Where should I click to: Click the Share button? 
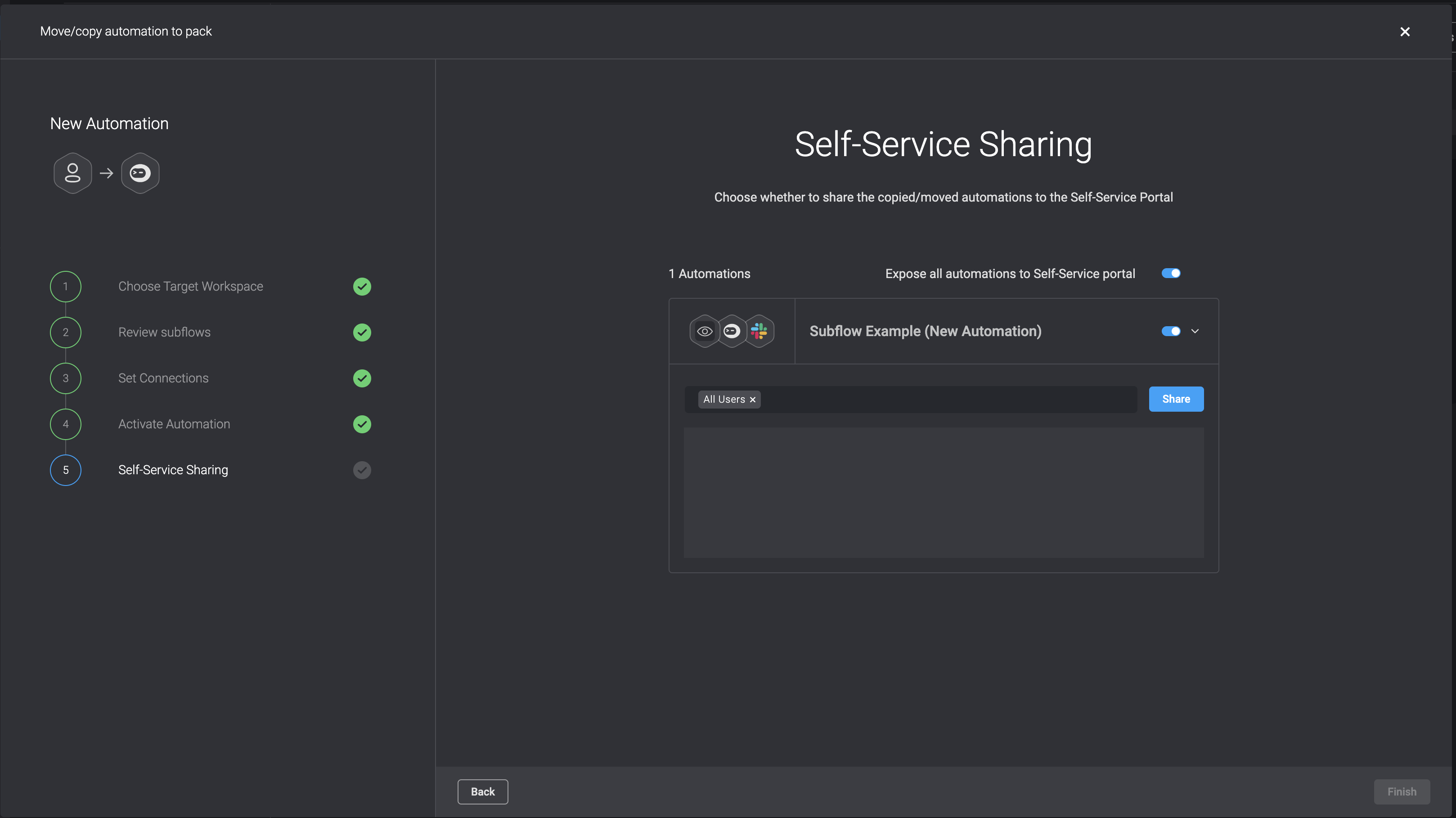(x=1176, y=399)
